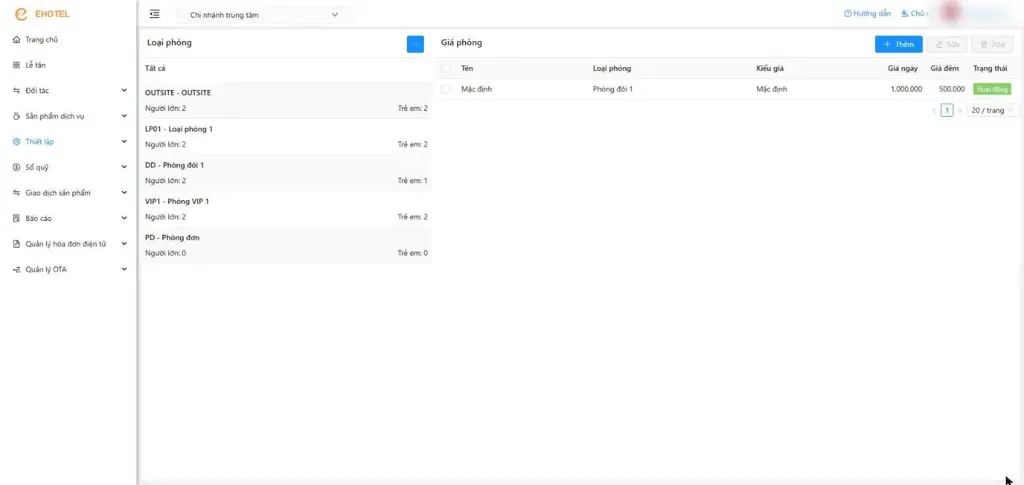
Task: Select PD - Phòng đơn room type
Action: click(x=285, y=245)
